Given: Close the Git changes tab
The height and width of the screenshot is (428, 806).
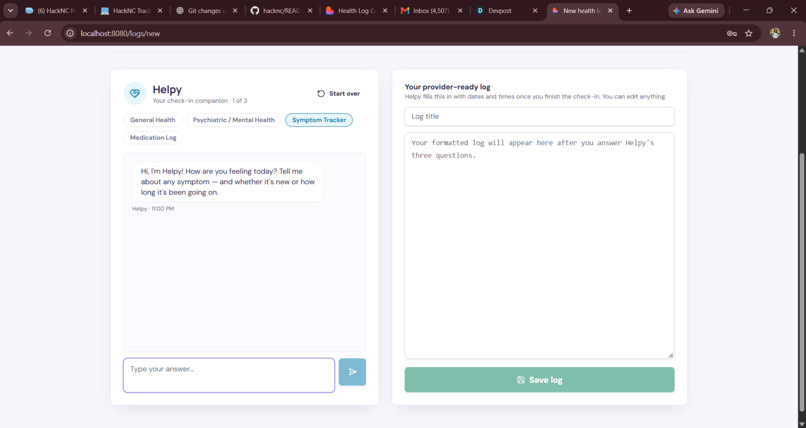Looking at the screenshot, I should point(235,10).
